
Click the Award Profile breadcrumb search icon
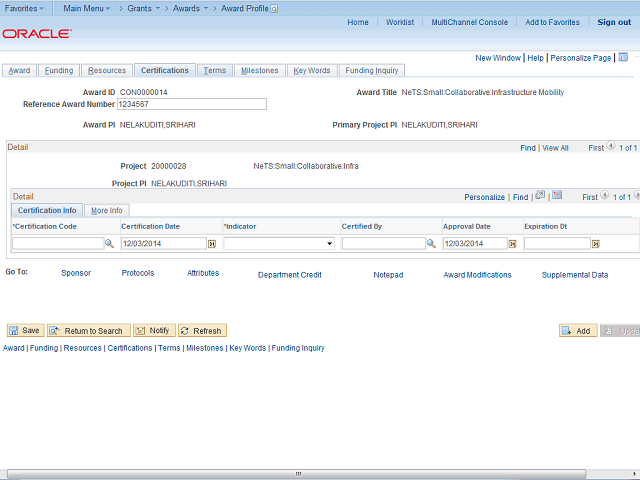click(x=274, y=9)
